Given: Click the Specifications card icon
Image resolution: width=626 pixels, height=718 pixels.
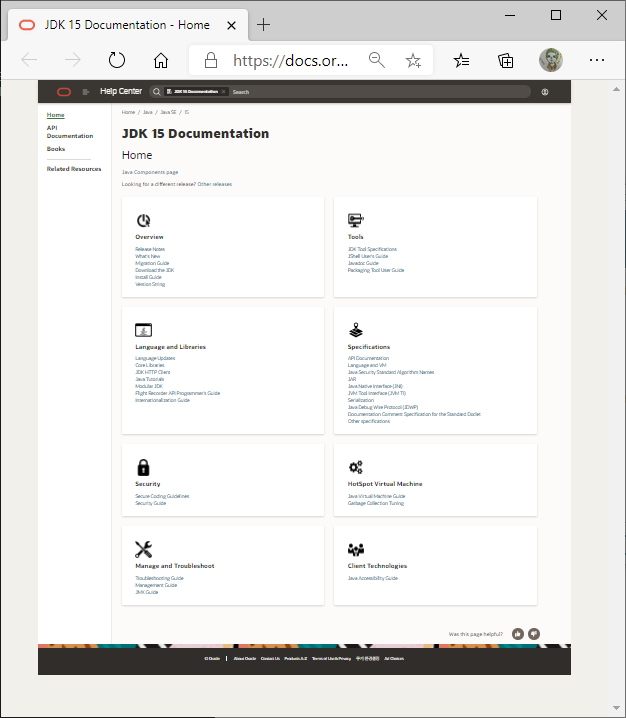Looking at the screenshot, I should (356, 330).
